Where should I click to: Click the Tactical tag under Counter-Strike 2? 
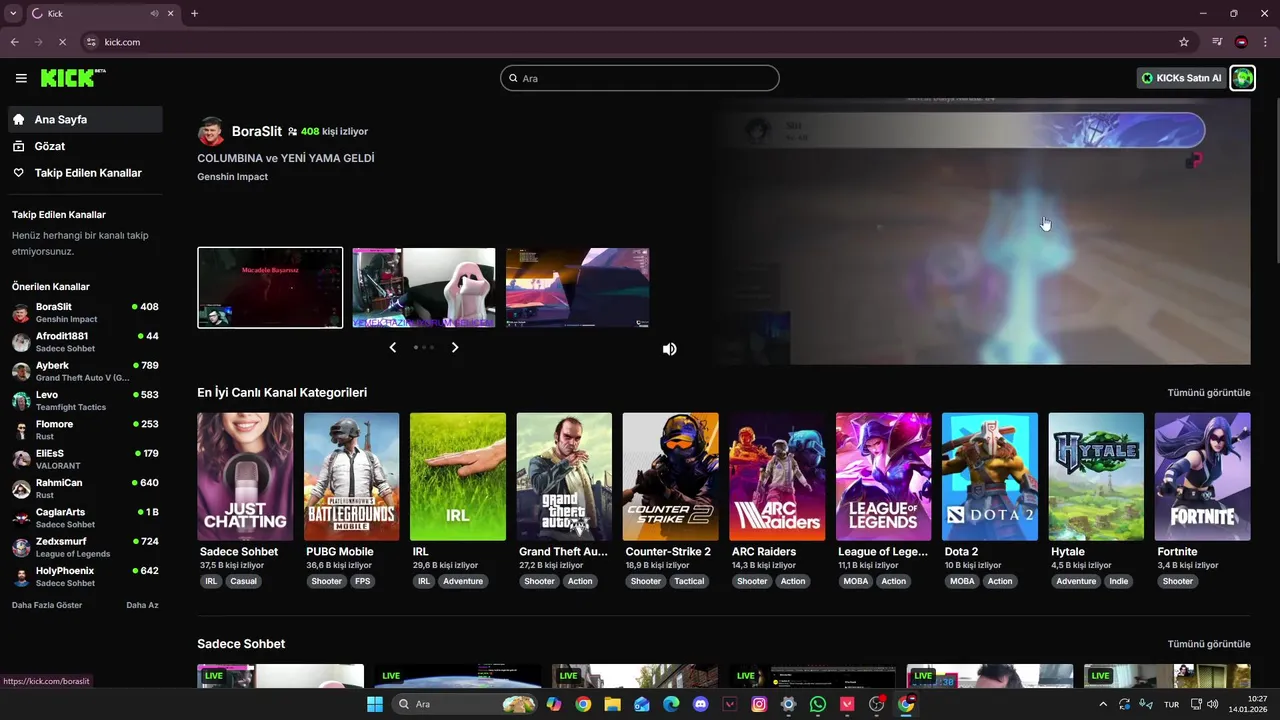[689, 581]
